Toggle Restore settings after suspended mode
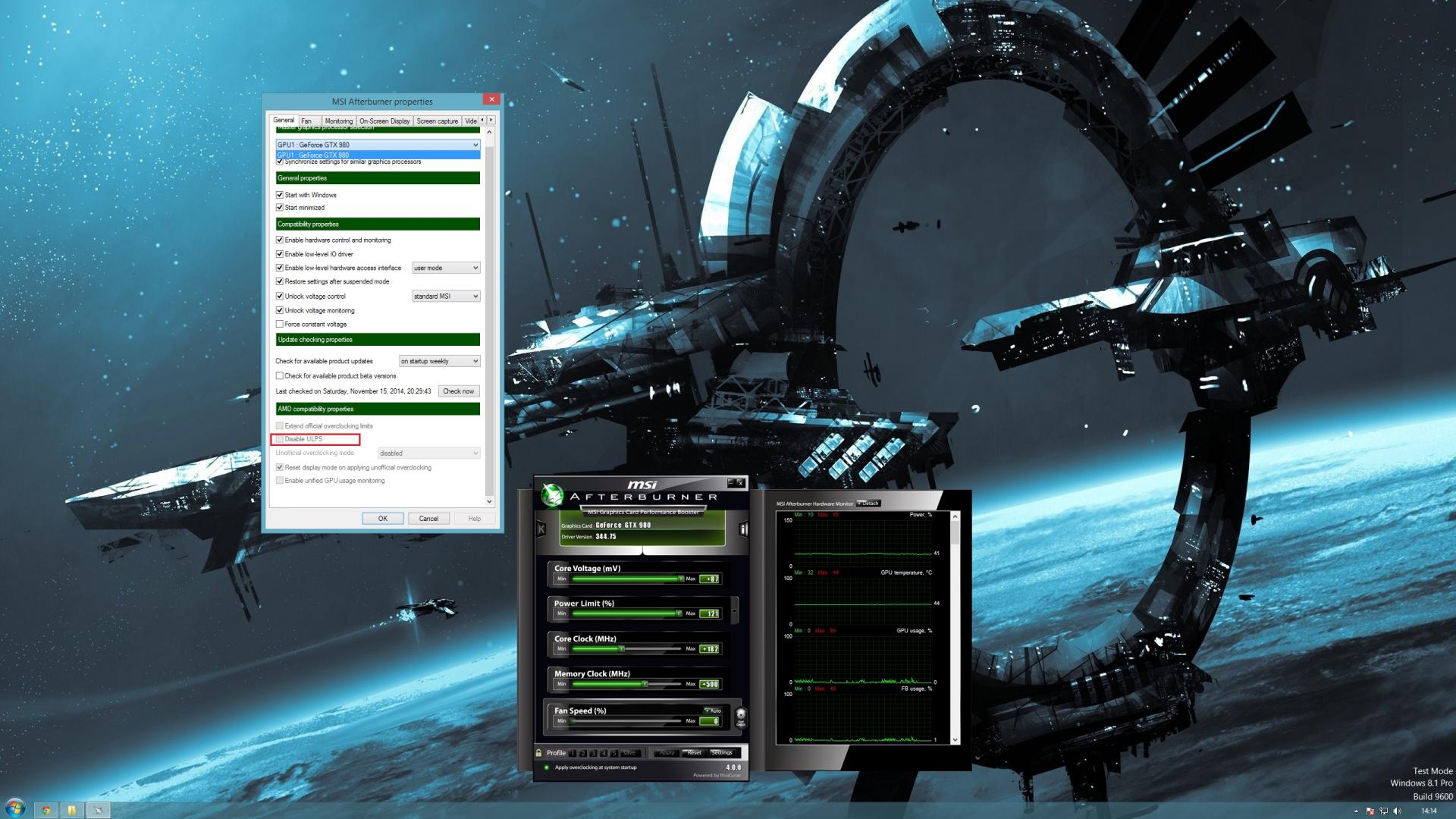Screen dimensions: 1456x819 coord(280,281)
